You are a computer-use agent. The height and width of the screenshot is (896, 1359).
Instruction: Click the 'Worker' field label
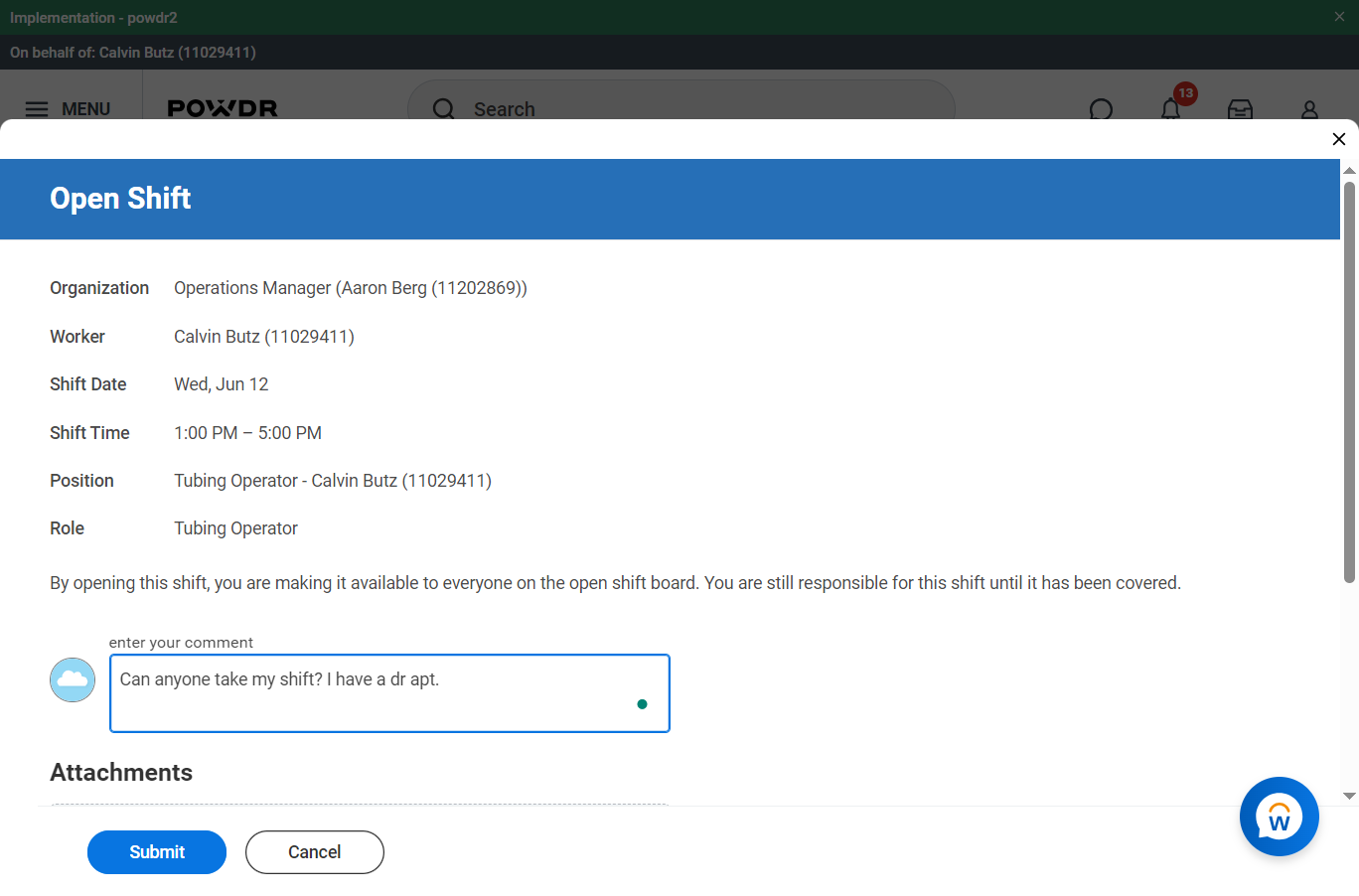click(77, 337)
